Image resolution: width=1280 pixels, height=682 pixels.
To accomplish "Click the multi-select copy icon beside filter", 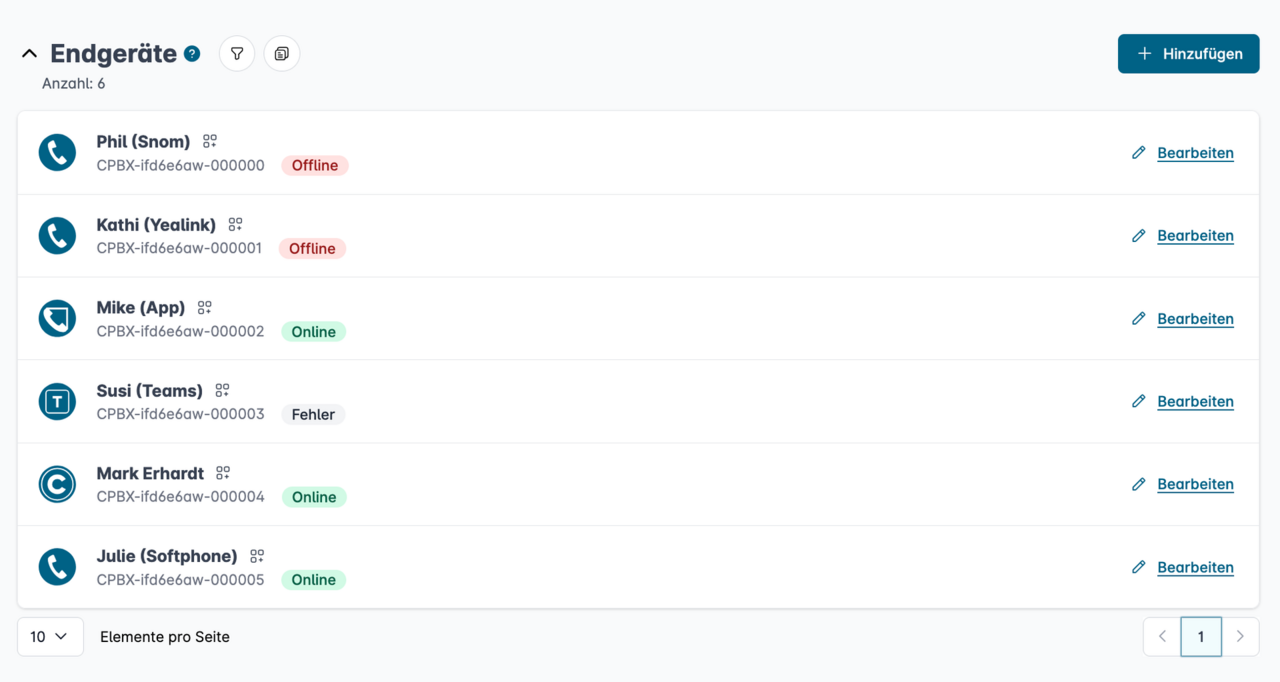I will pos(282,54).
